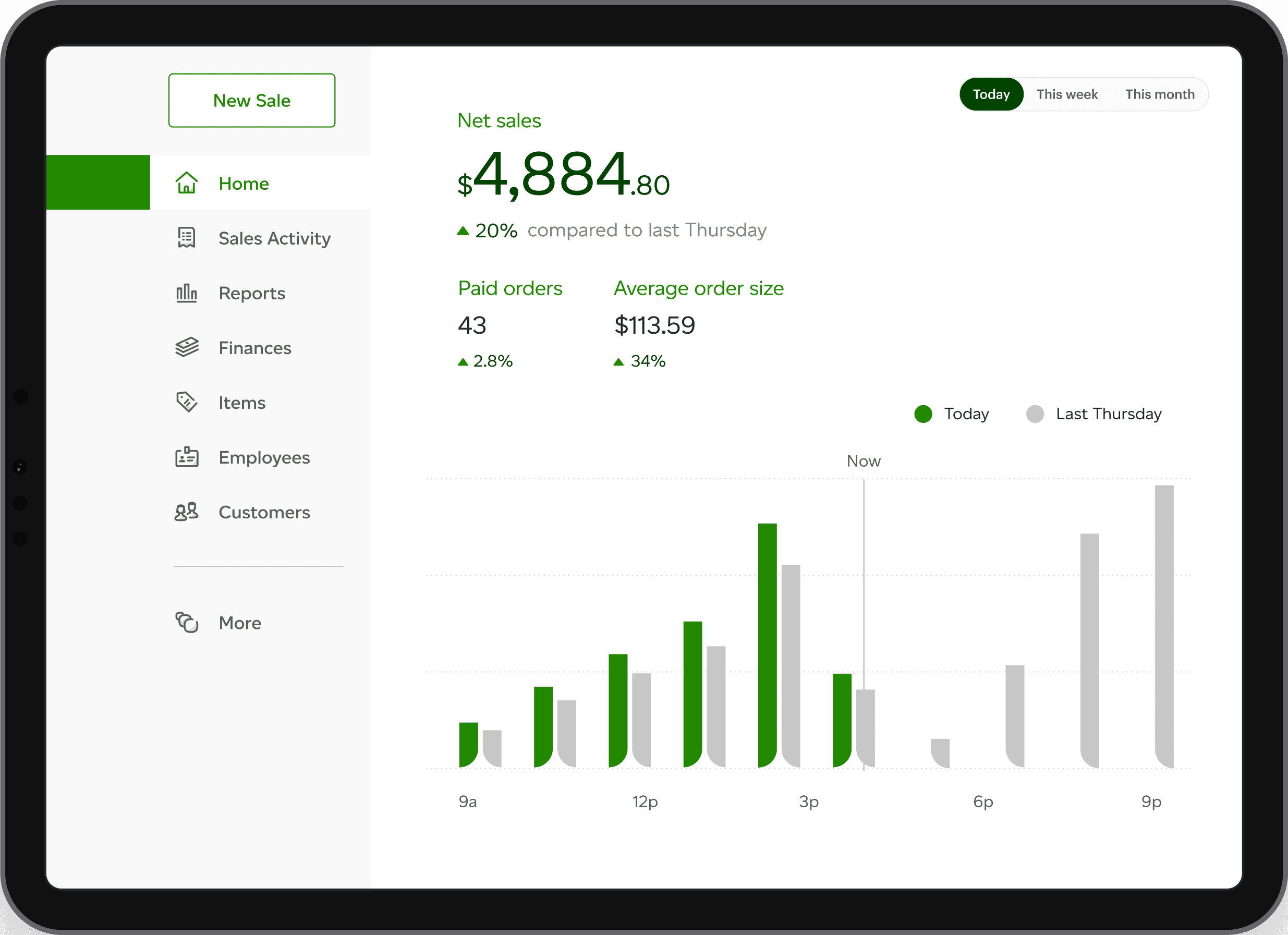Screen dimensions: 1288x935
Task: Click the Average order size label
Action: [699, 288]
